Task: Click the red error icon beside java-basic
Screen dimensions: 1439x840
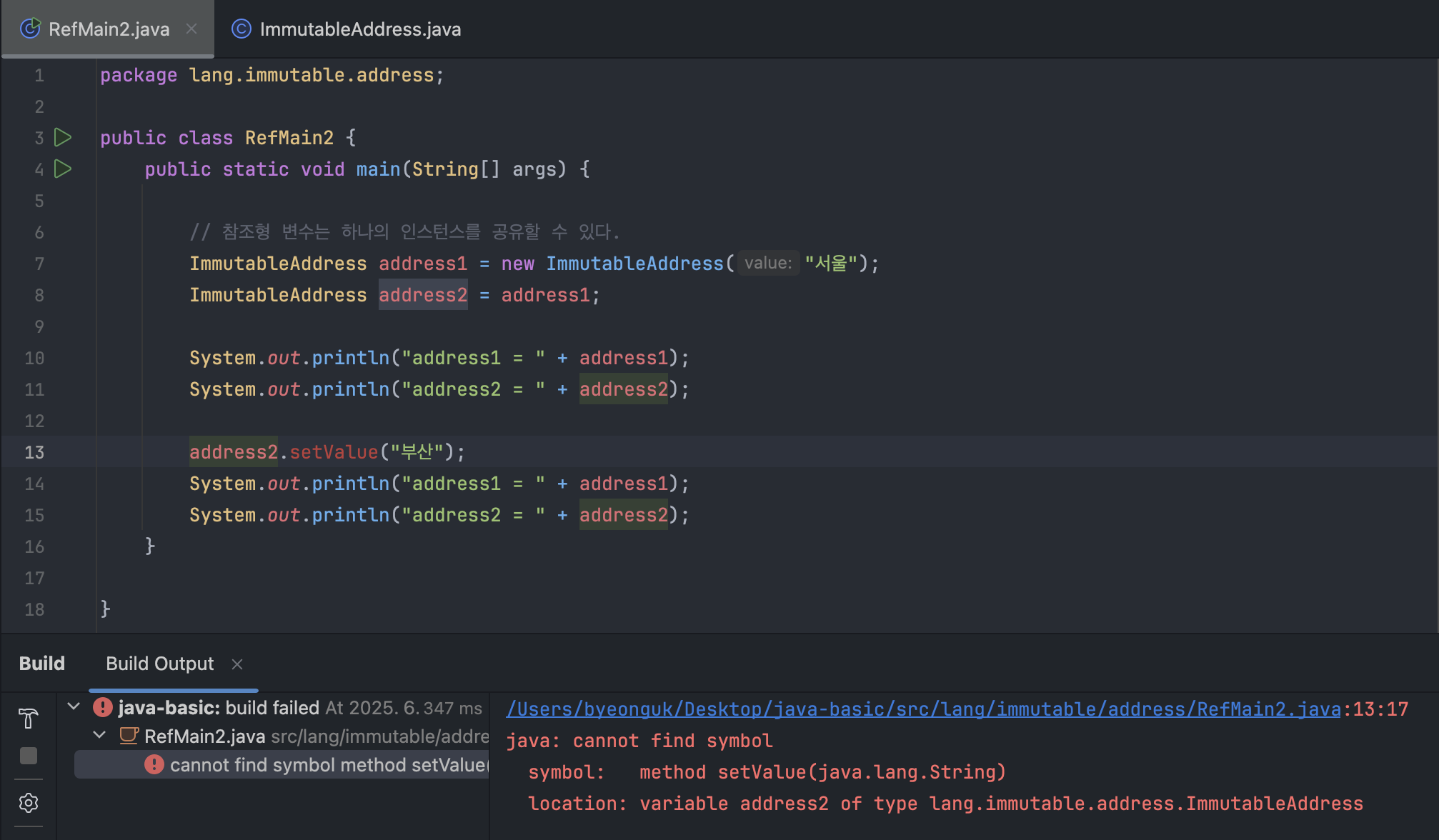Action: 103,707
